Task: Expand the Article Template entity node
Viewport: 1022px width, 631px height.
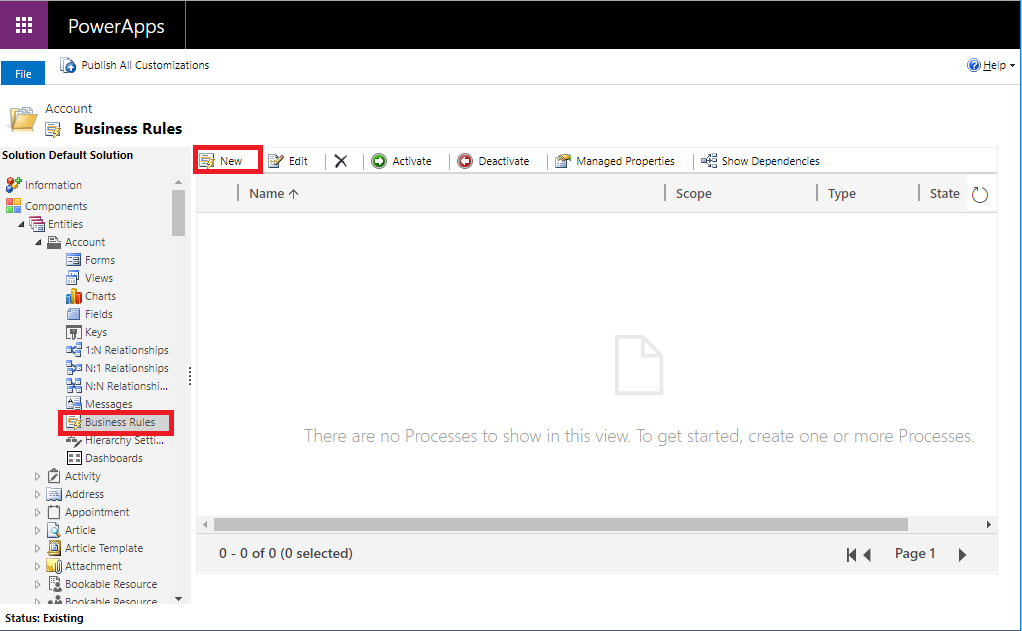Action: 37,548
